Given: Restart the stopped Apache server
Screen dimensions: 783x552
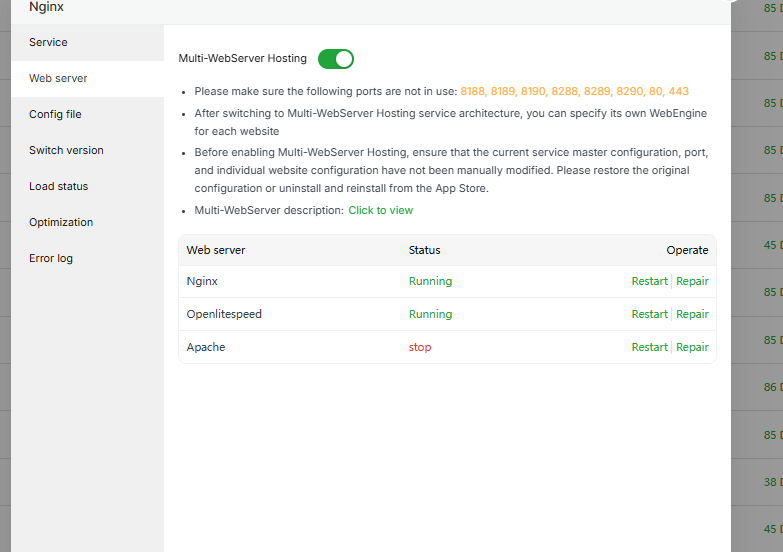Looking at the screenshot, I should coord(649,347).
